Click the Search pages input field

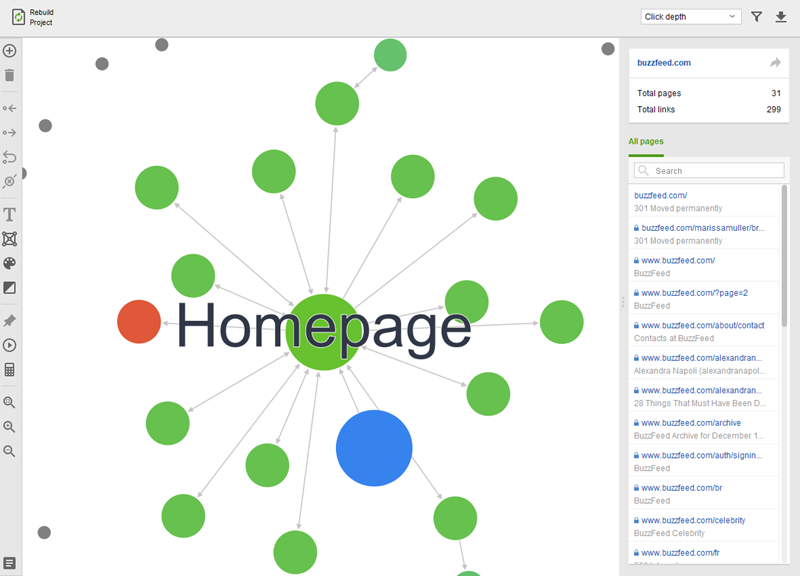click(x=709, y=170)
